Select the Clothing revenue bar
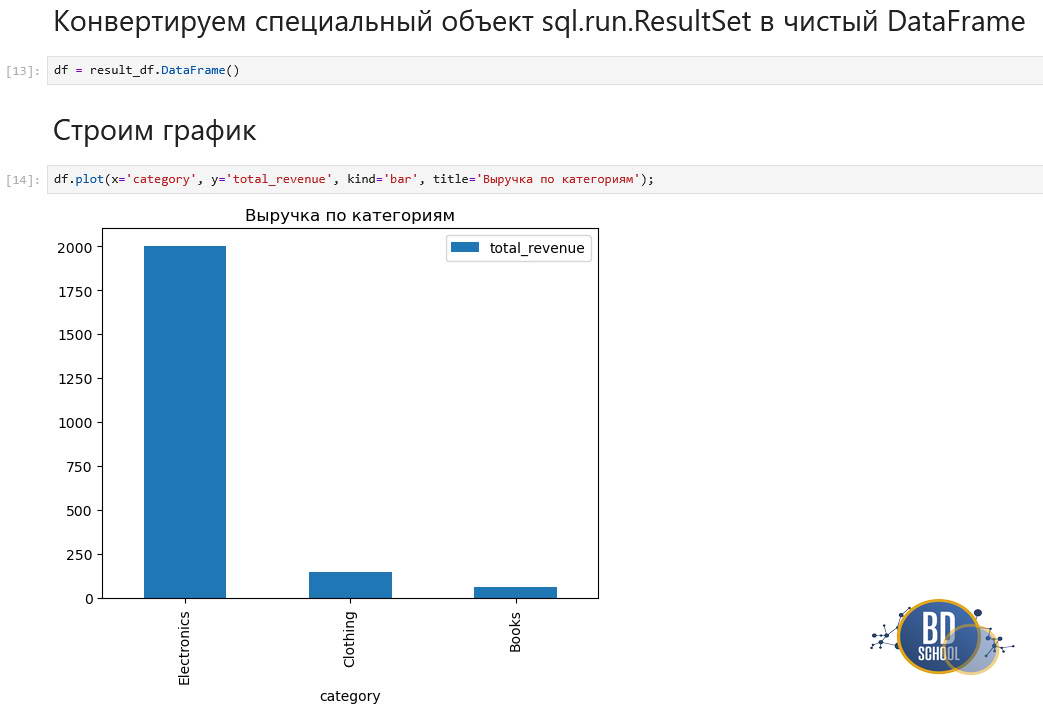The height and width of the screenshot is (711, 1043). point(349,584)
